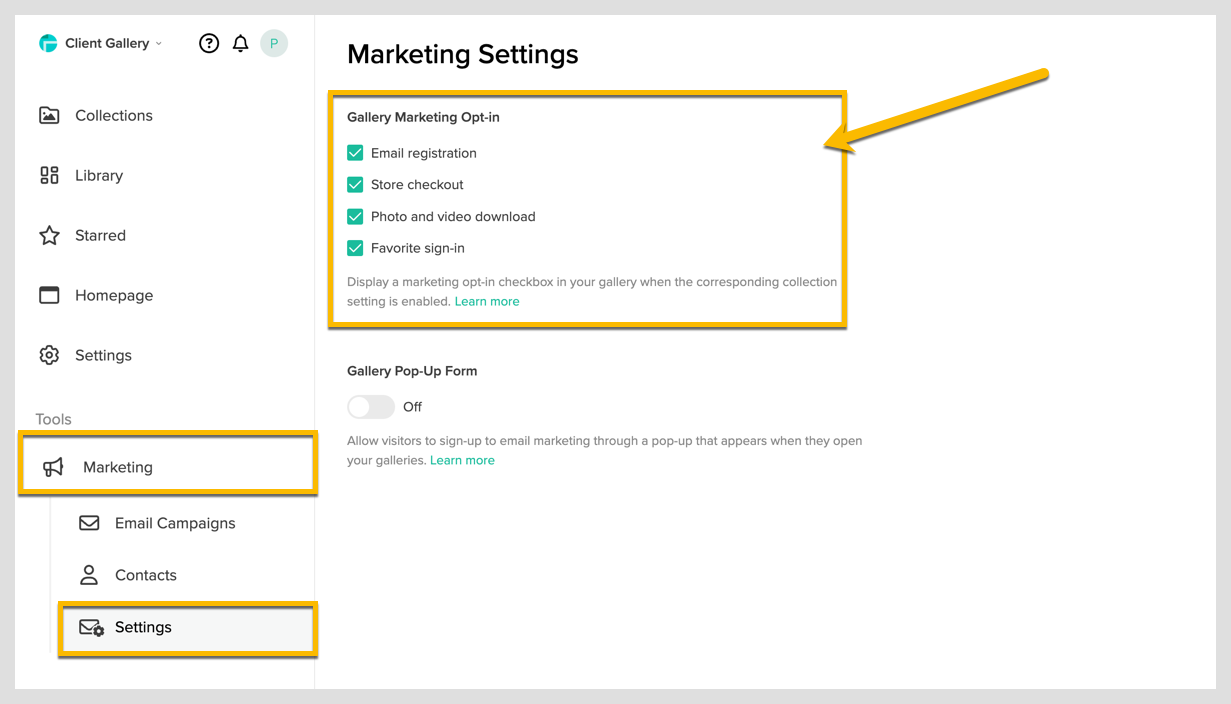Viewport: 1231px width, 704px height.
Task: Click the Off label beside toggle
Action: click(x=412, y=407)
